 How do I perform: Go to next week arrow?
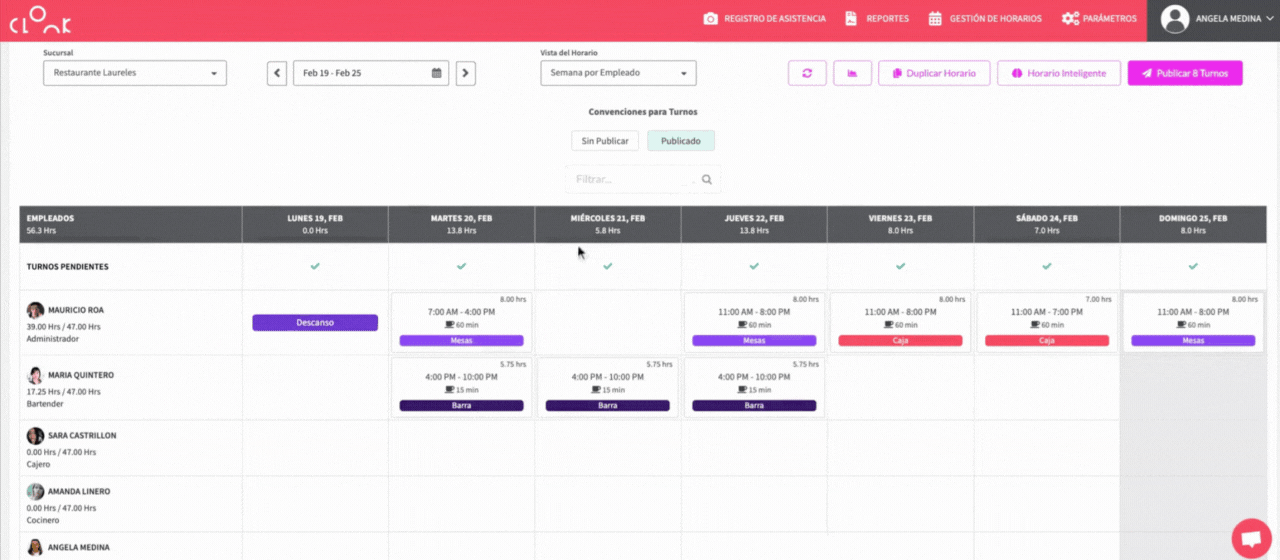click(465, 73)
